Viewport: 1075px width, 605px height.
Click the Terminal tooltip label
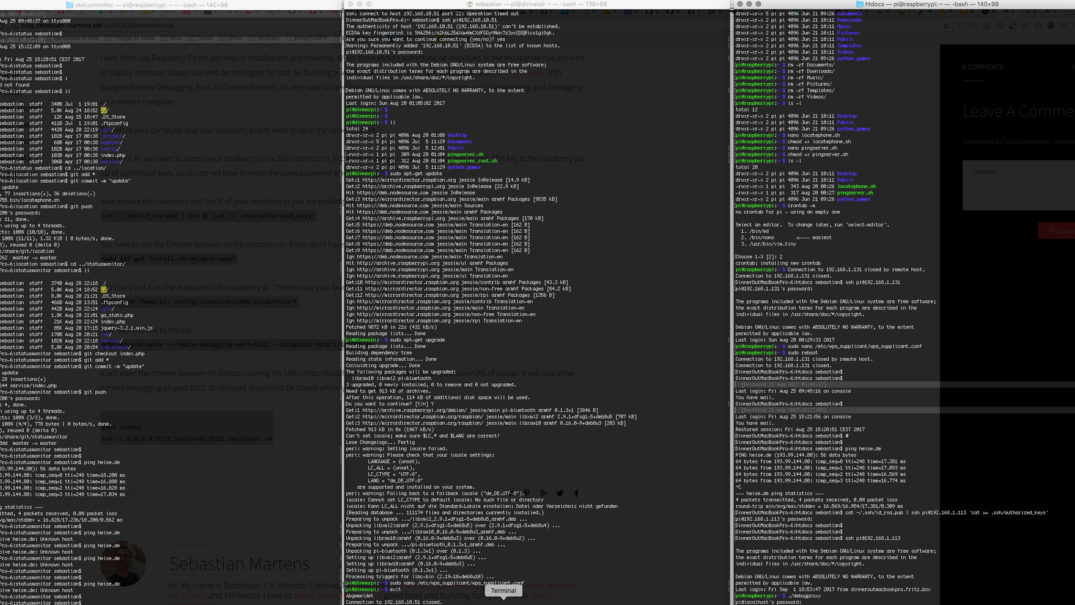(503, 591)
